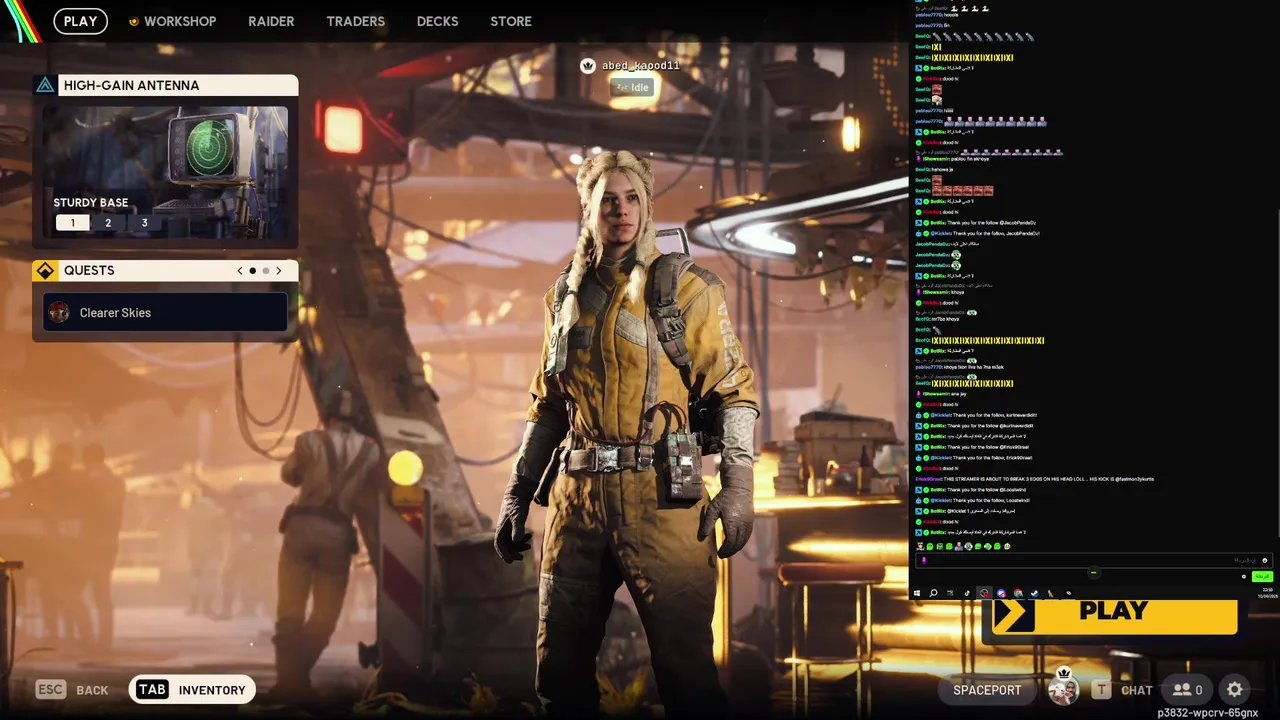Viewport: 1280px width, 720px height.
Task: Open the RAIDER tab
Action: (x=271, y=21)
